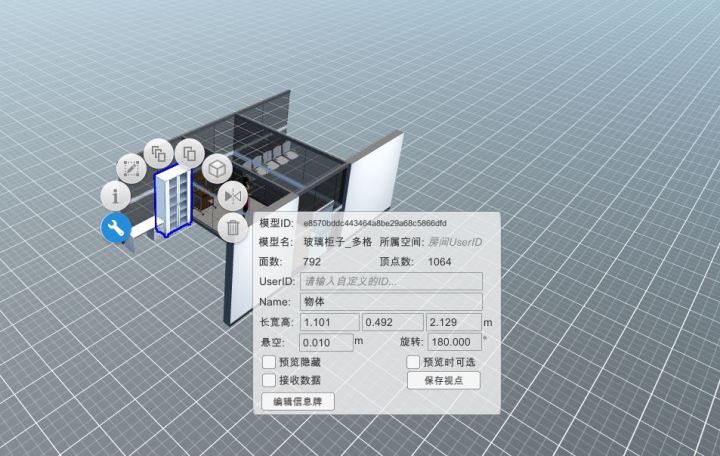This screenshot has height=456, width=720.
Task: Click the vertex count value 1064
Action: coord(439,262)
